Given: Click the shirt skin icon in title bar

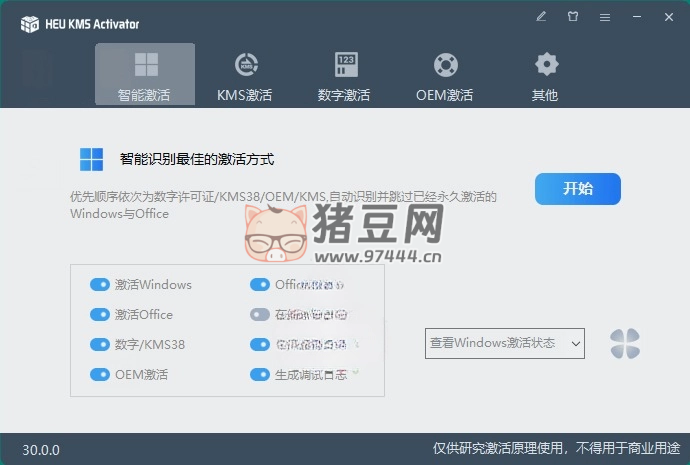Looking at the screenshot, I should tap(573, 17).
